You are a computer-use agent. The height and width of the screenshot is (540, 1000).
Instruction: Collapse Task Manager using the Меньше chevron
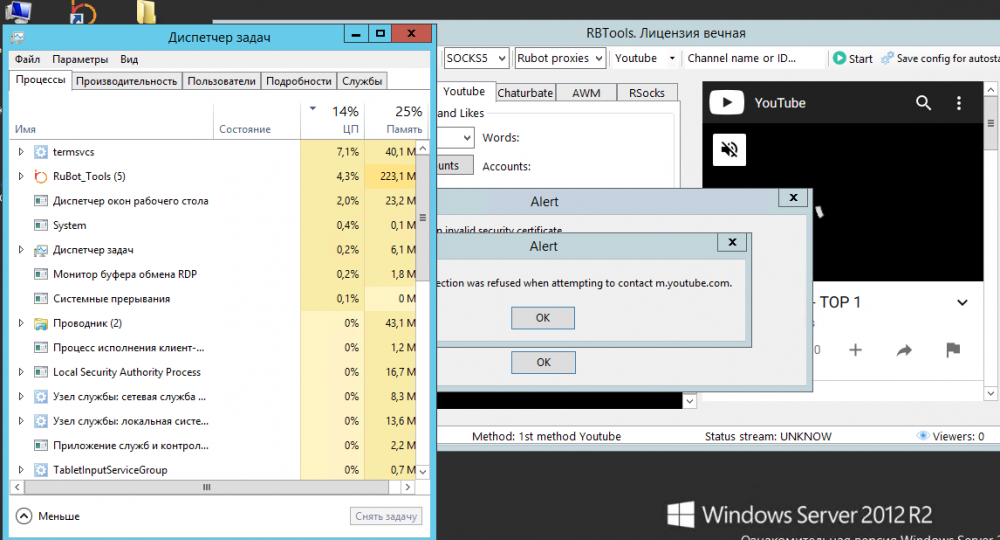click(x=24, y=516)
